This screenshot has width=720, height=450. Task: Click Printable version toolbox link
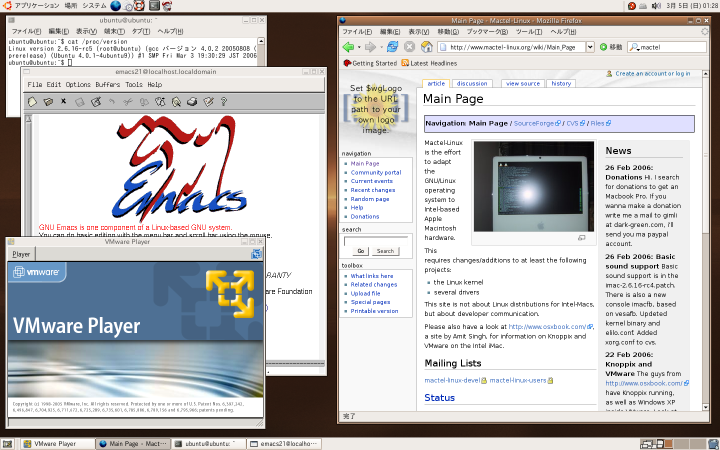click(374, 311)
